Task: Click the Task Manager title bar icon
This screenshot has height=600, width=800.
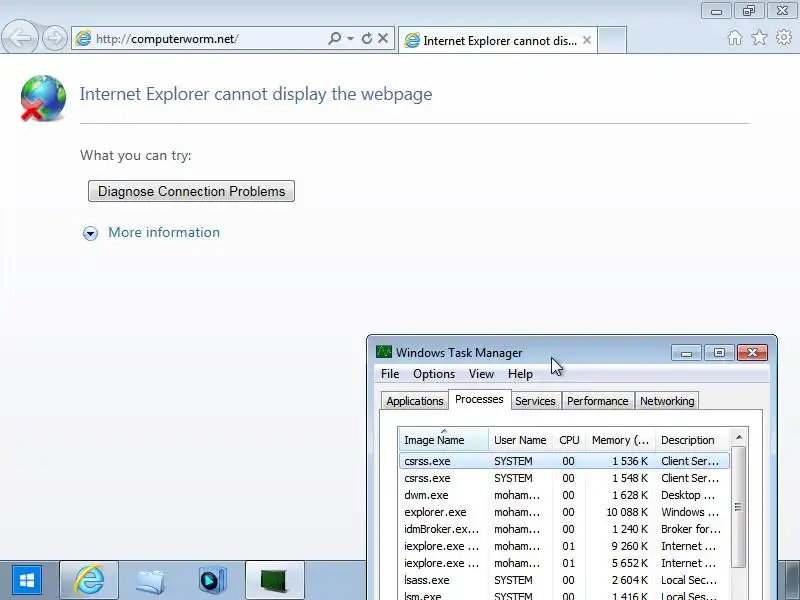Action: pyautogui.click(x=384, y=352)
